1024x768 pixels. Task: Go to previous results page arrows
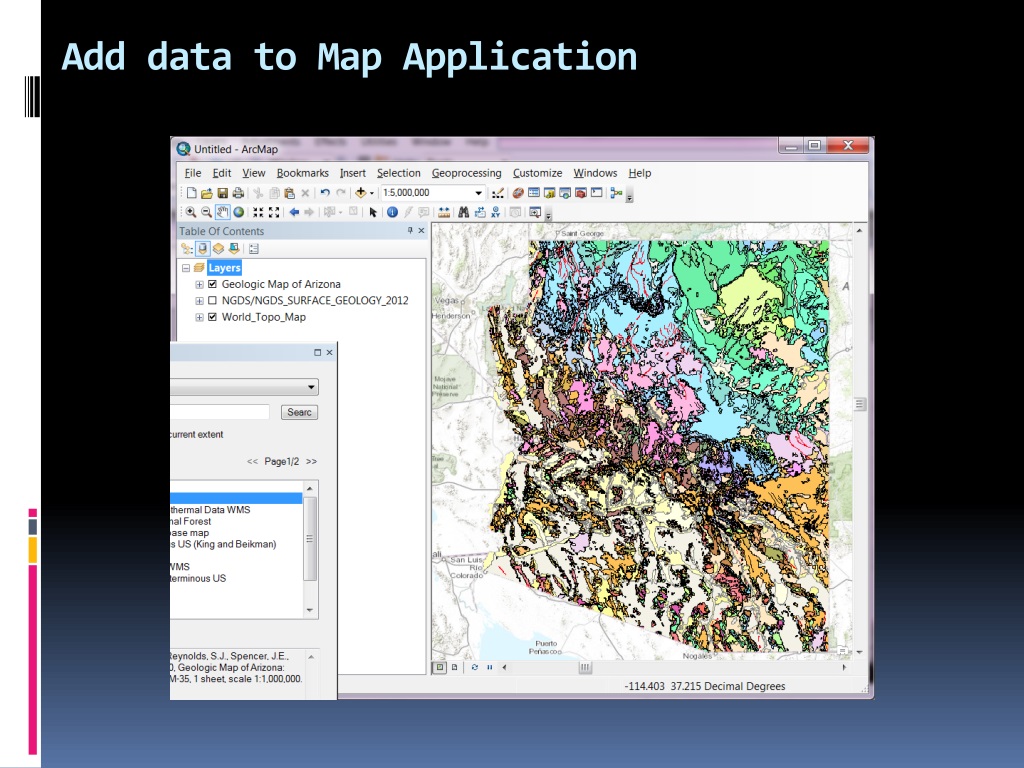point(252,462)
